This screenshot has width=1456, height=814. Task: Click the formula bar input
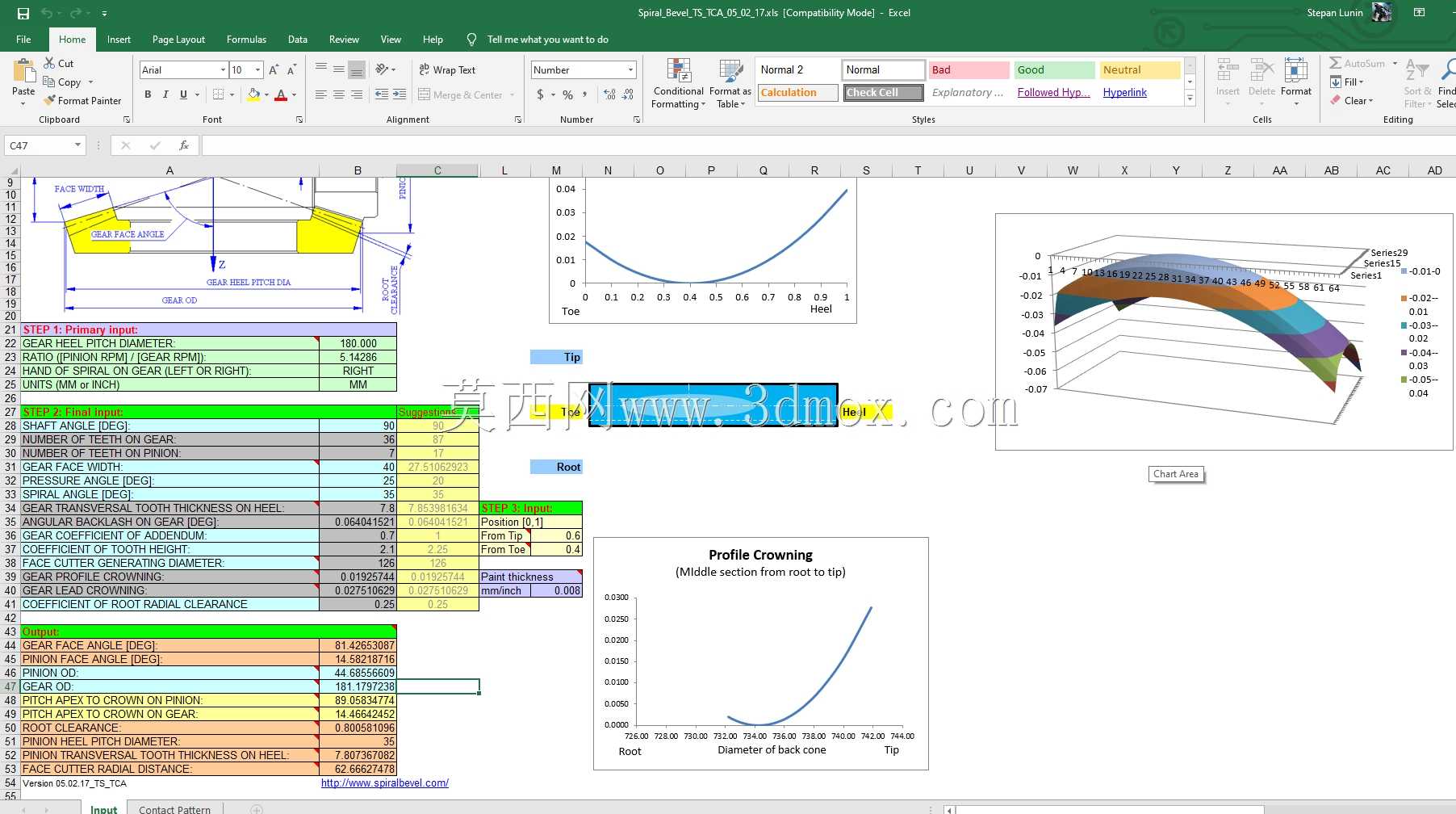[828, 145]
